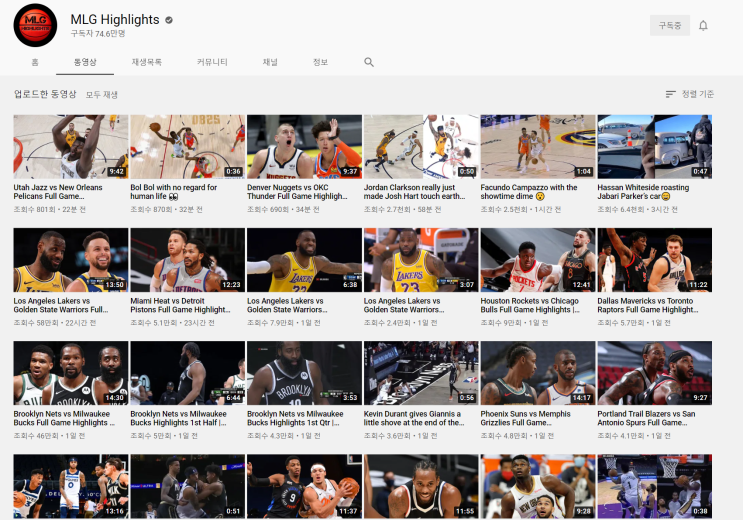Screen dimensions: 743x520
Task: Click the 구독중 subscribed button
Action: [x=670, y=26]
